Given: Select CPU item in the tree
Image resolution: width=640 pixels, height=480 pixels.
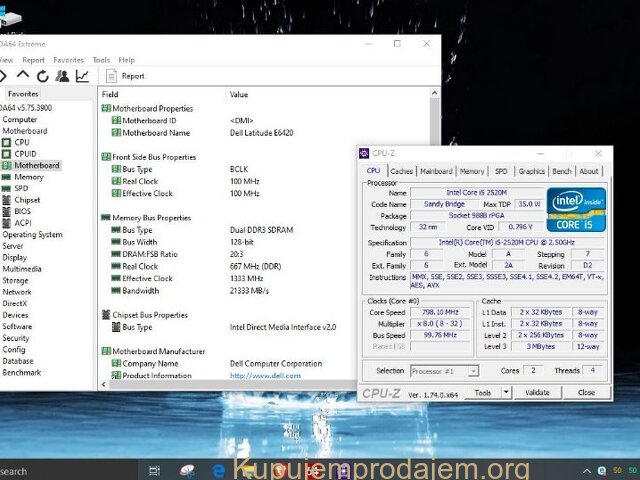Looking at the screenshot, I should (x=21, y=142).
